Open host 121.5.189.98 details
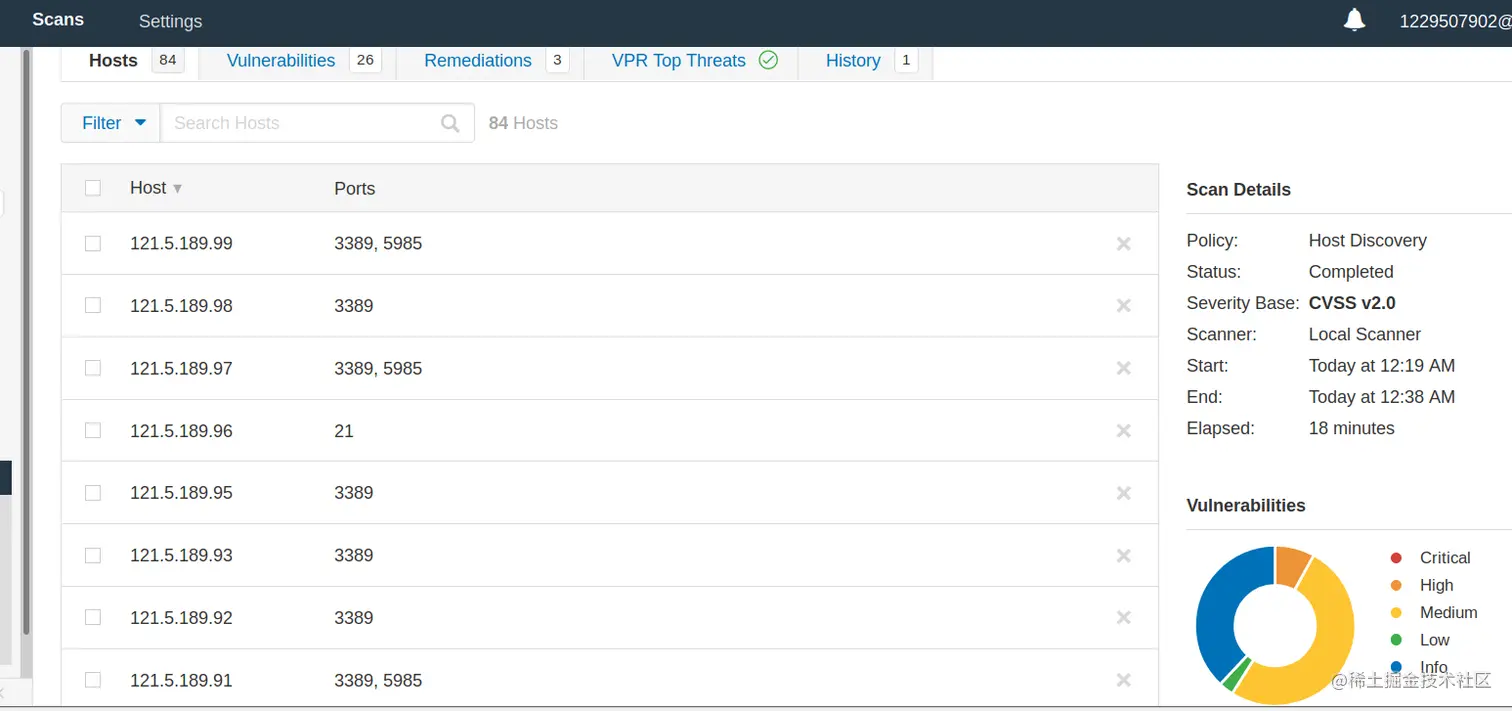 point(181,306)
